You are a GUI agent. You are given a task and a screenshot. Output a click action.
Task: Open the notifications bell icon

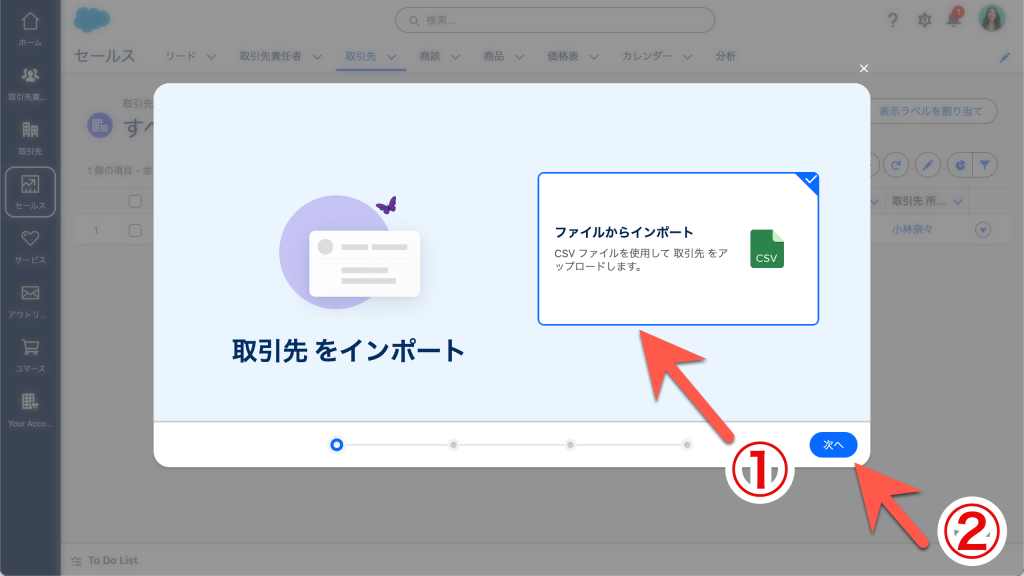tap(954, 18)
